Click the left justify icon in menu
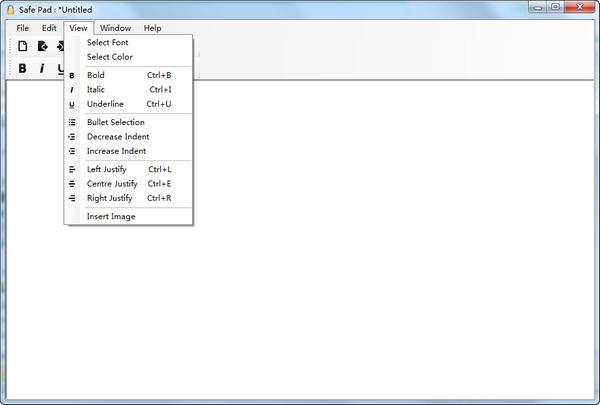The image size is (600, 405). pyautogui.click(x=72, y=169)
